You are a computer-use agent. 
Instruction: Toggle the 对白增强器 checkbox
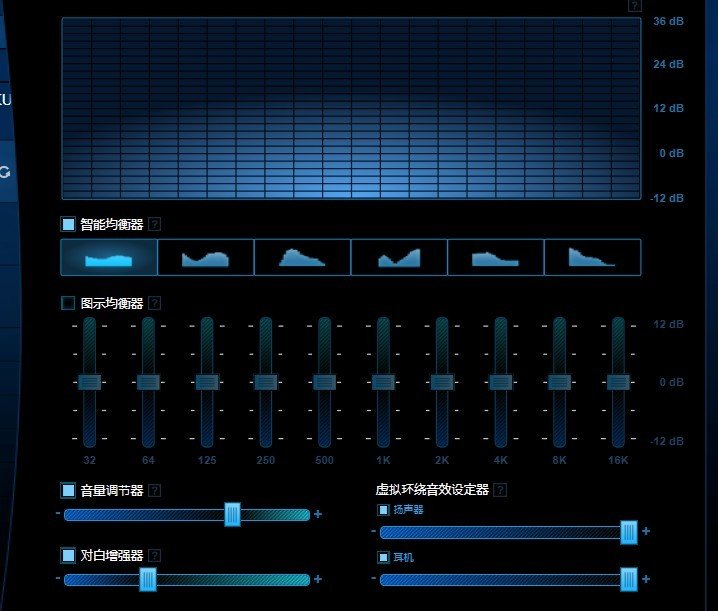coord(68,555)
